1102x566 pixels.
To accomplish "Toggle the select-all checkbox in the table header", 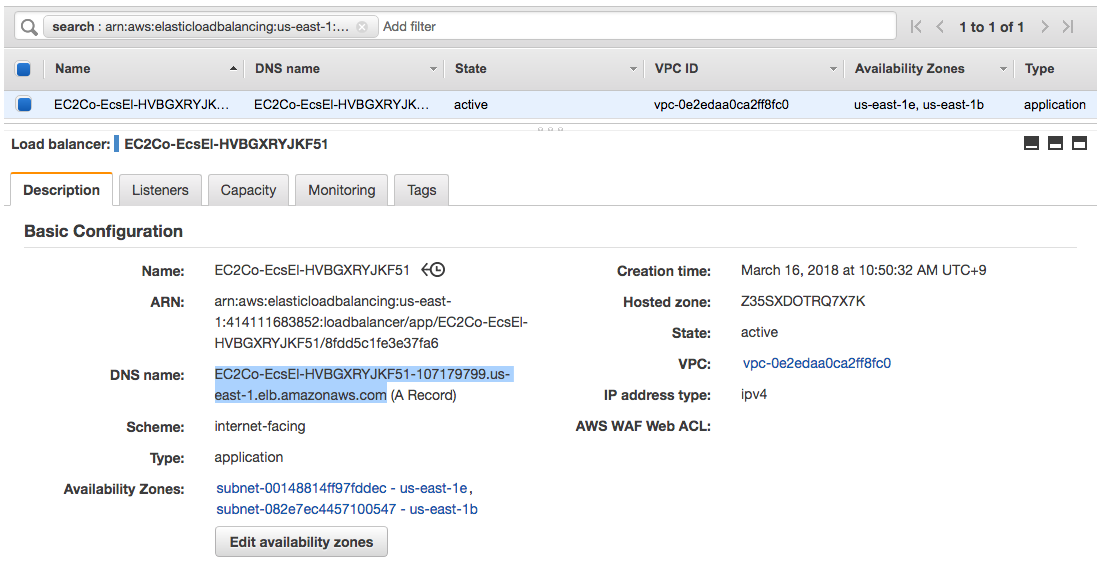I will coord(24,69).
